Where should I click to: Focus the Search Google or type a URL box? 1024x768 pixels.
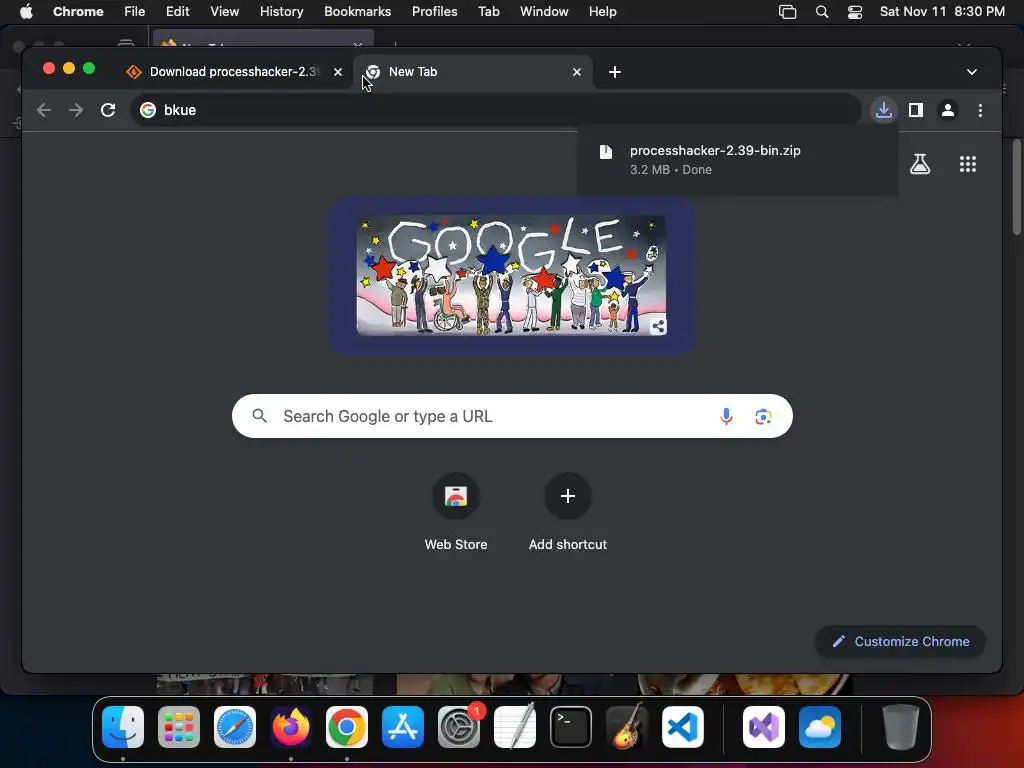[x=512, y=416]
